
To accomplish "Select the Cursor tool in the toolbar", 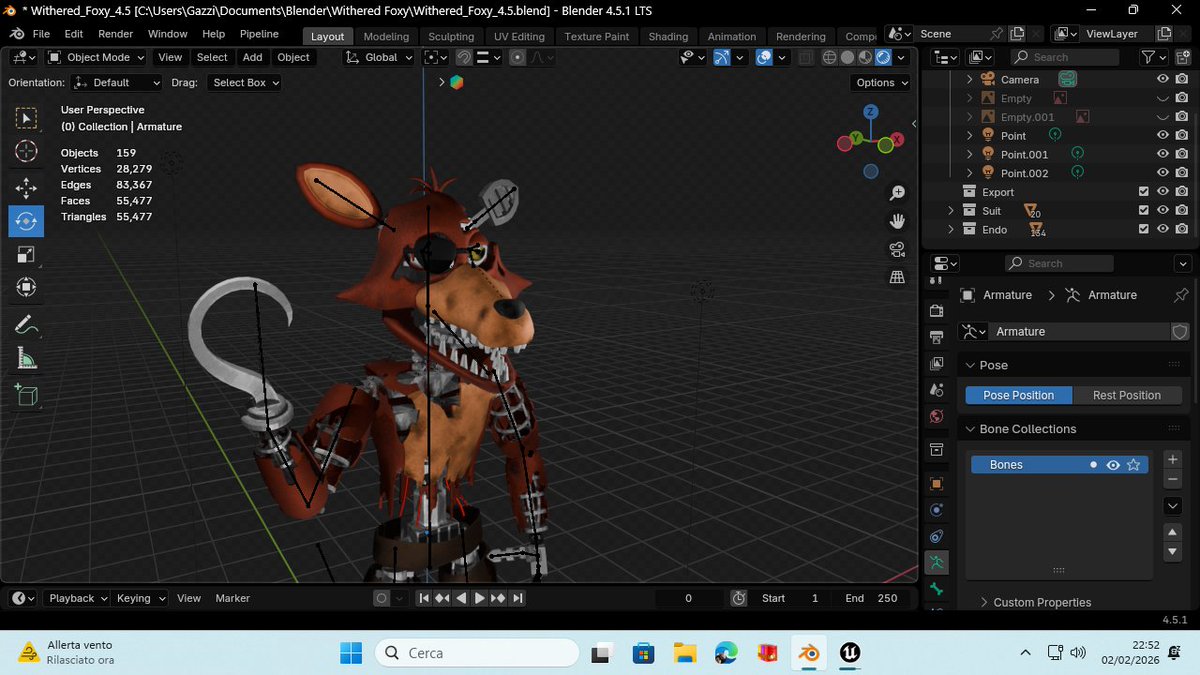I will 27,151.
